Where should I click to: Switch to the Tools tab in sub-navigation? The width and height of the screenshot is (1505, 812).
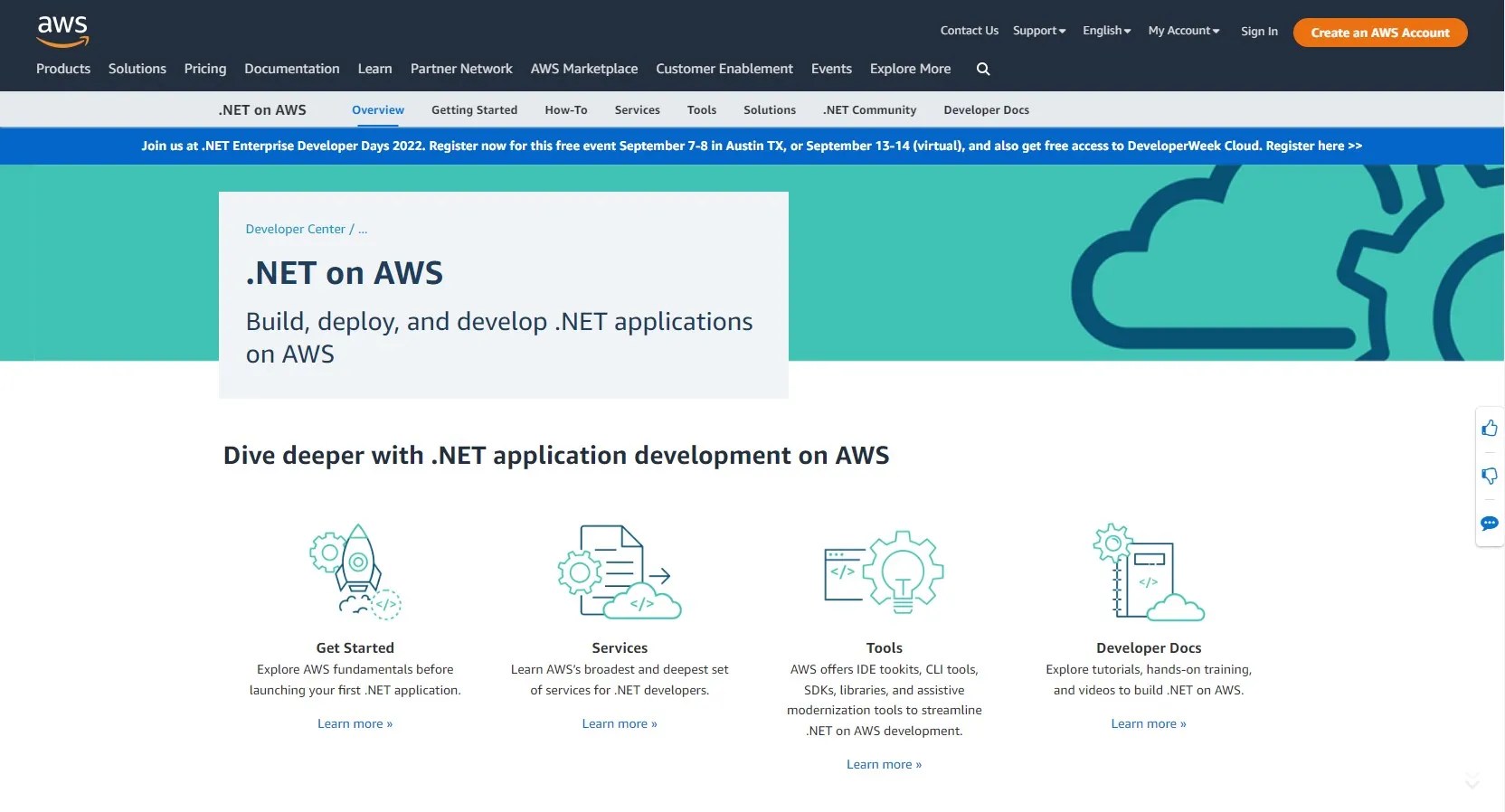[x=702, y=109]
